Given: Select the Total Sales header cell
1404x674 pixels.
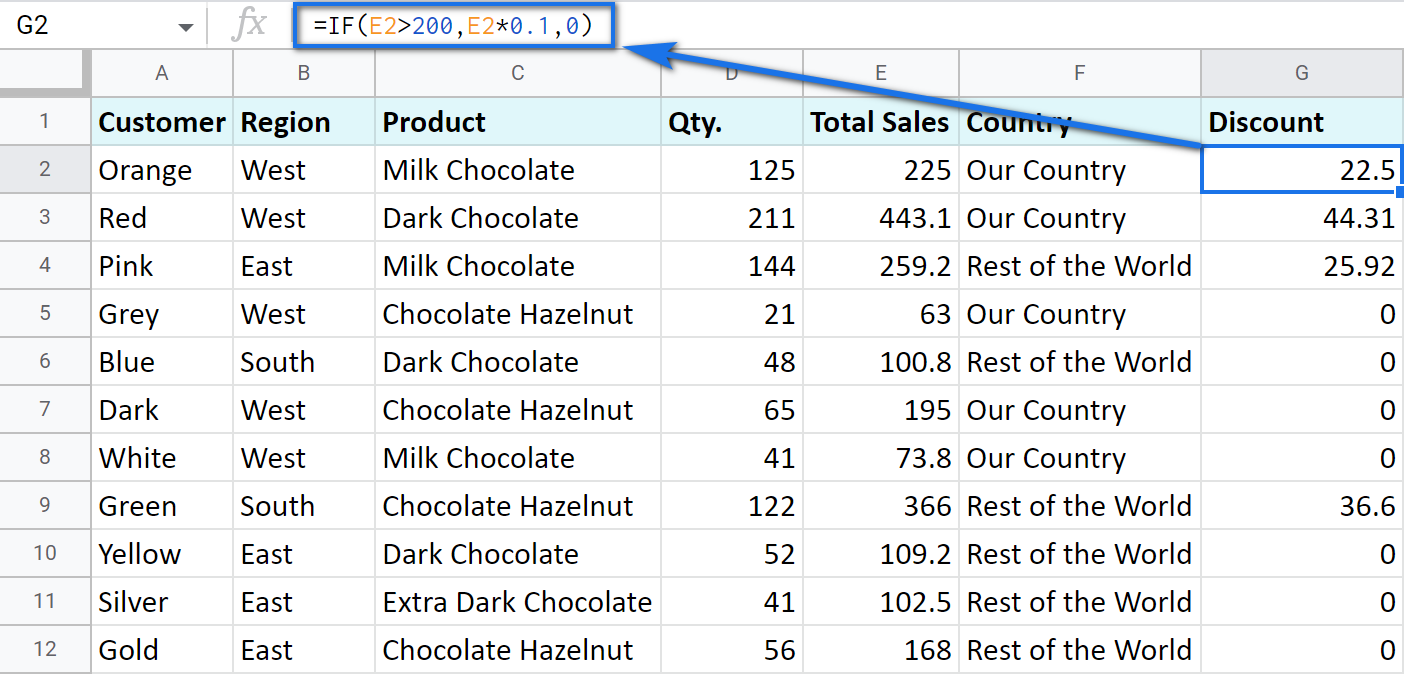Looking at the screenshot, I should pyautogui.click(x=879, y=121).
